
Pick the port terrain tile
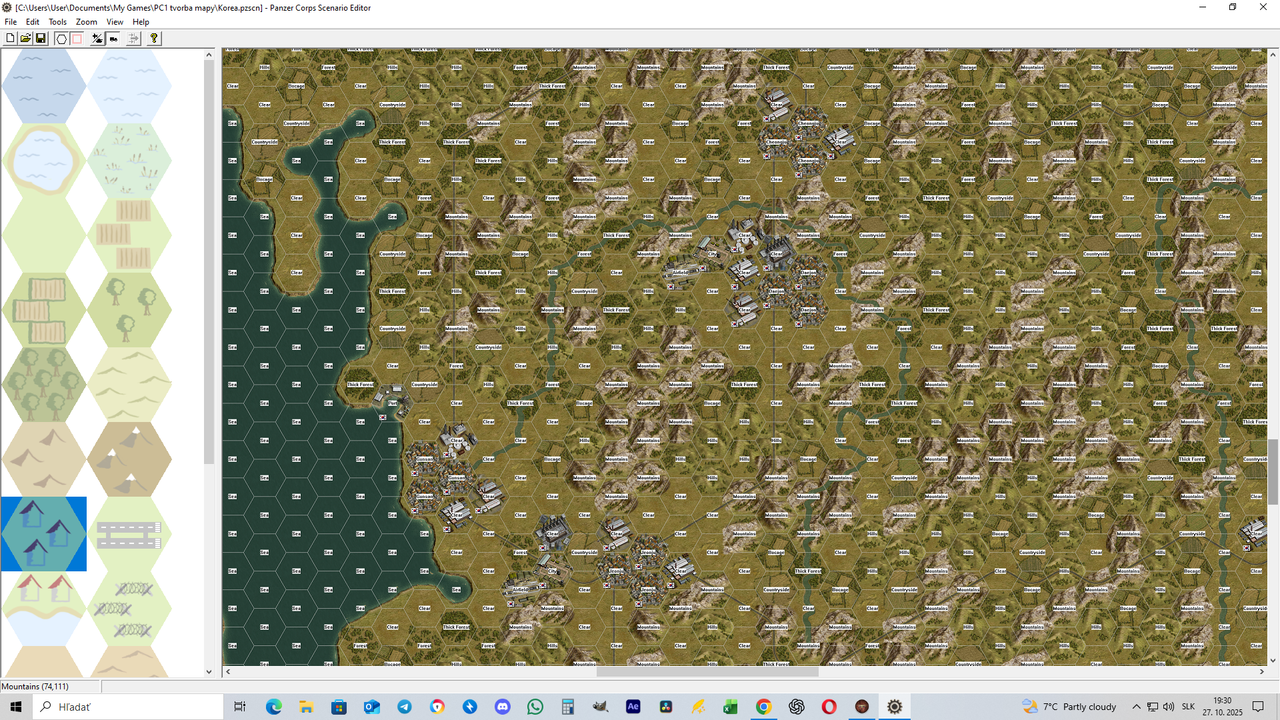44,608
